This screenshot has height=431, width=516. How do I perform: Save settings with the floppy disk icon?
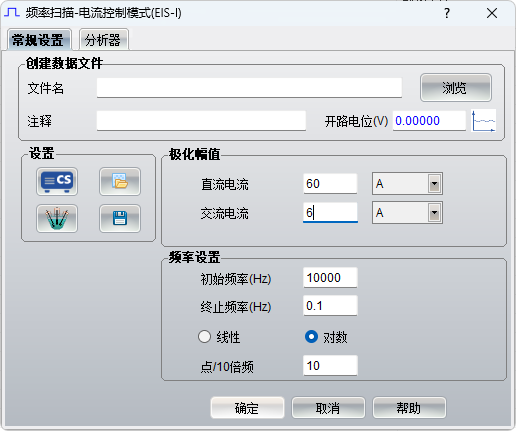[x=120, y=219]
